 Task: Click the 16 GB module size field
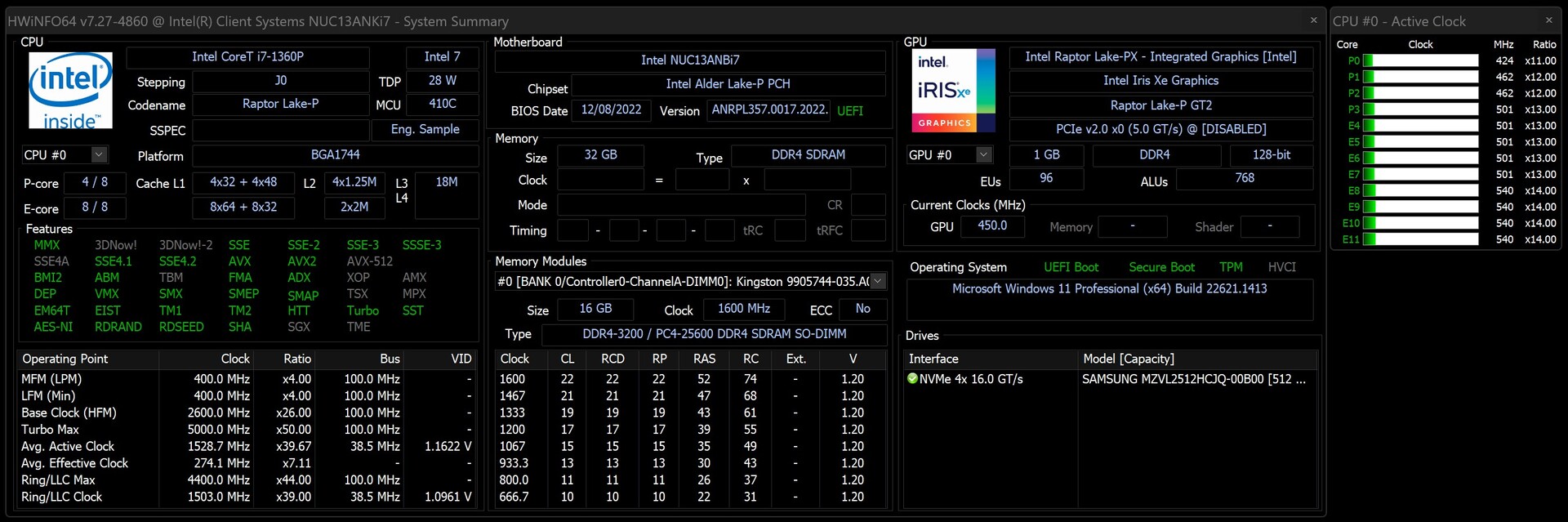coord(595,309)
